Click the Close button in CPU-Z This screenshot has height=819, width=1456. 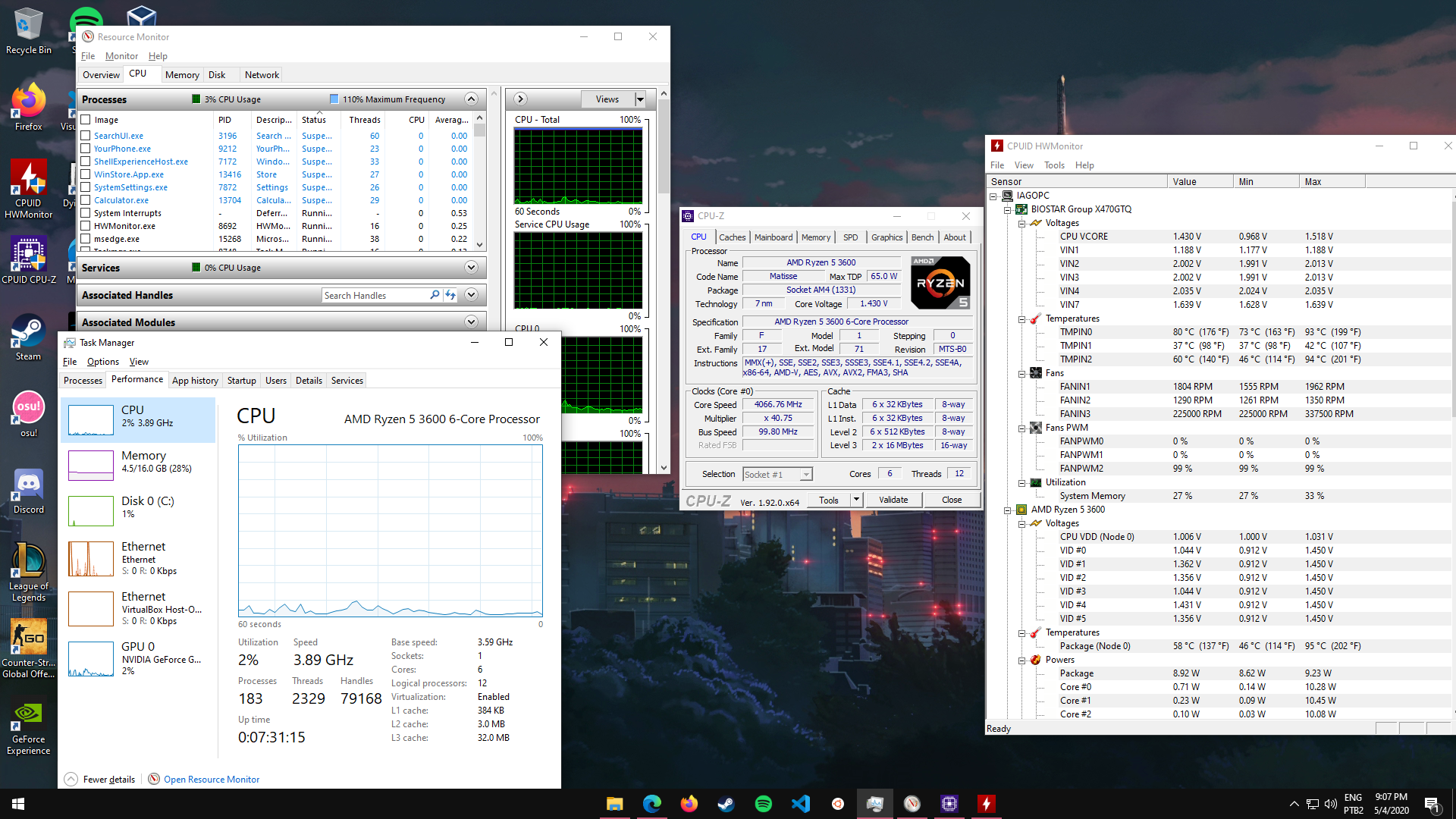[x=952, y=500]
